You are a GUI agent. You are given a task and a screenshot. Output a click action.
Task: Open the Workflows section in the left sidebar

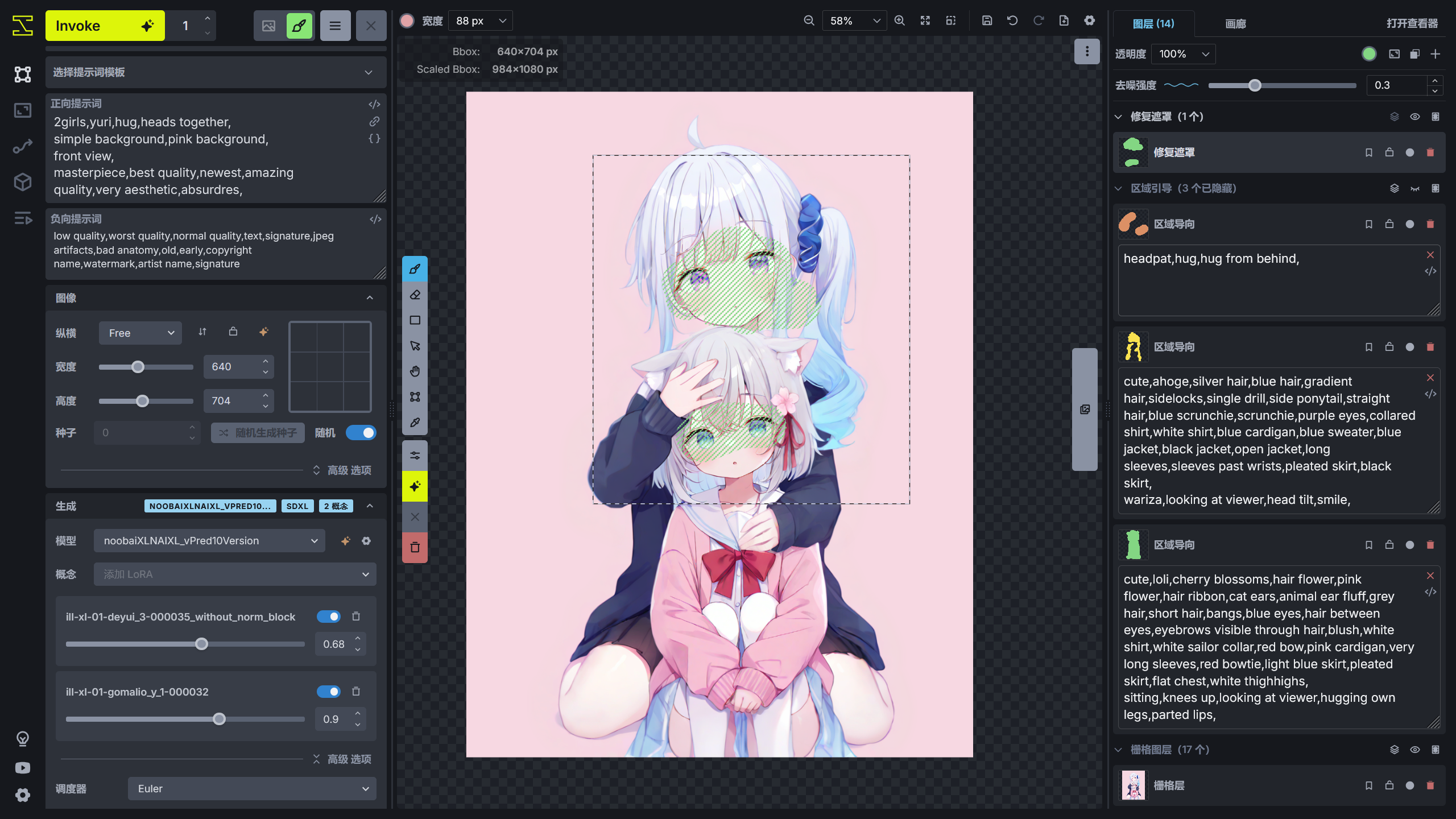[x=22, y=146]
